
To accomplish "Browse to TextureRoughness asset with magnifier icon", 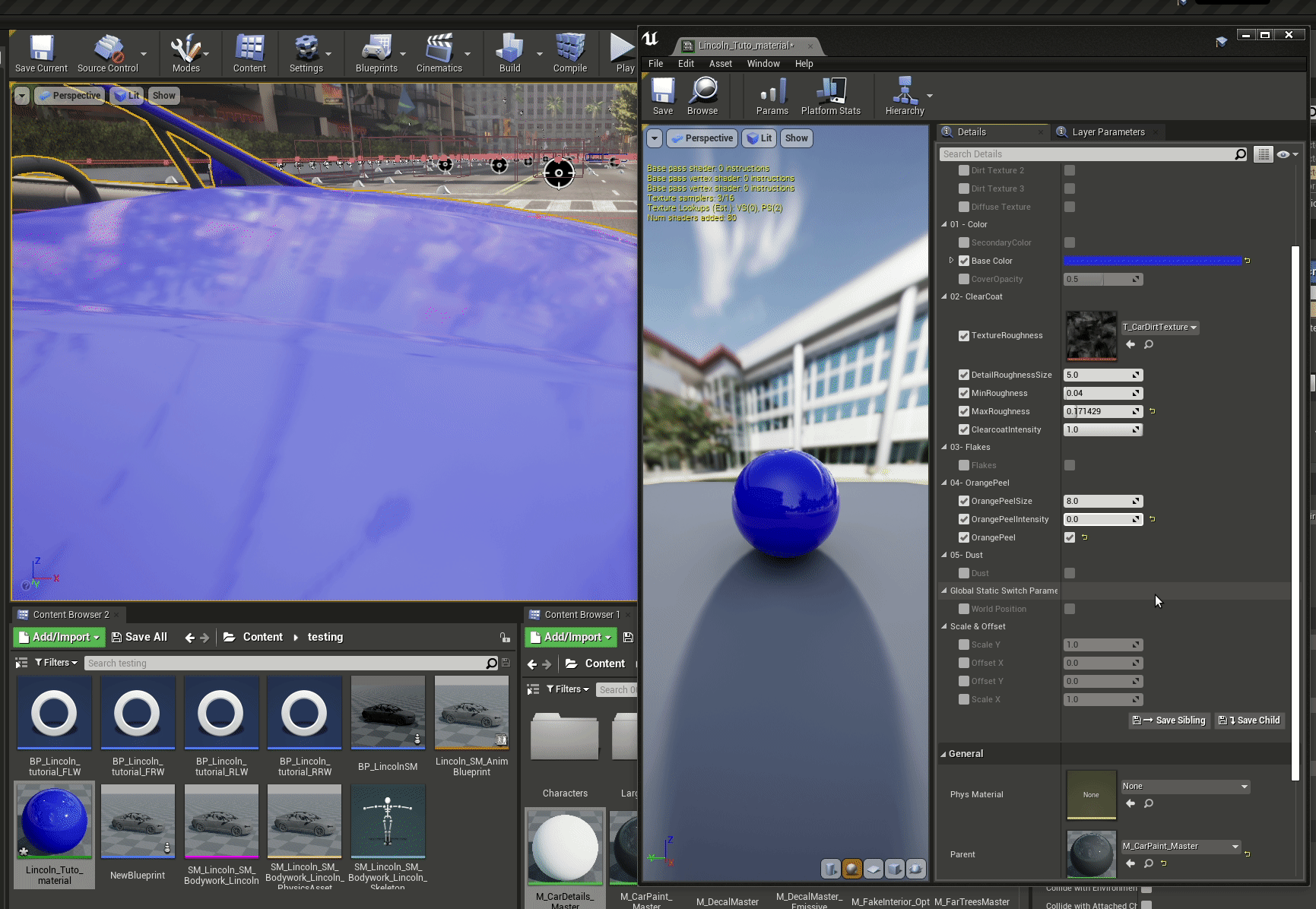I will 1149,344.
